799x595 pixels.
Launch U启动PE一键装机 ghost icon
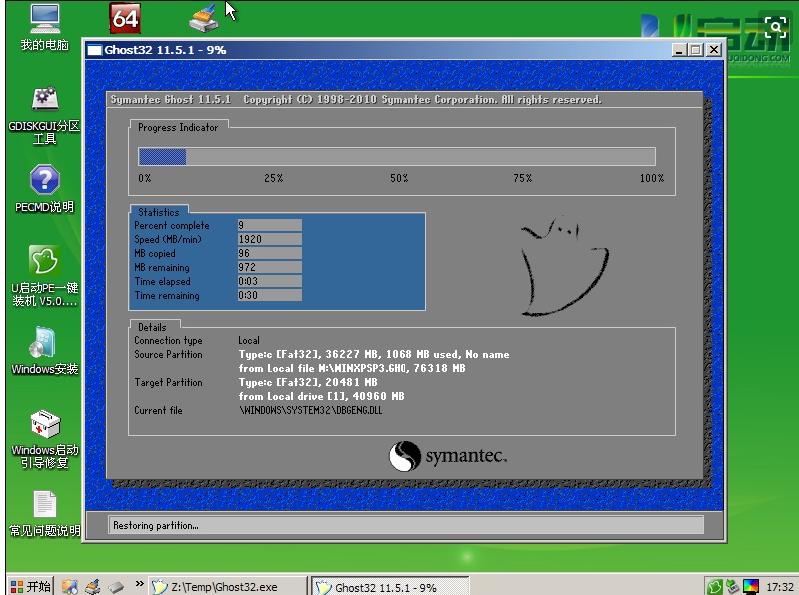click(44, 276)
